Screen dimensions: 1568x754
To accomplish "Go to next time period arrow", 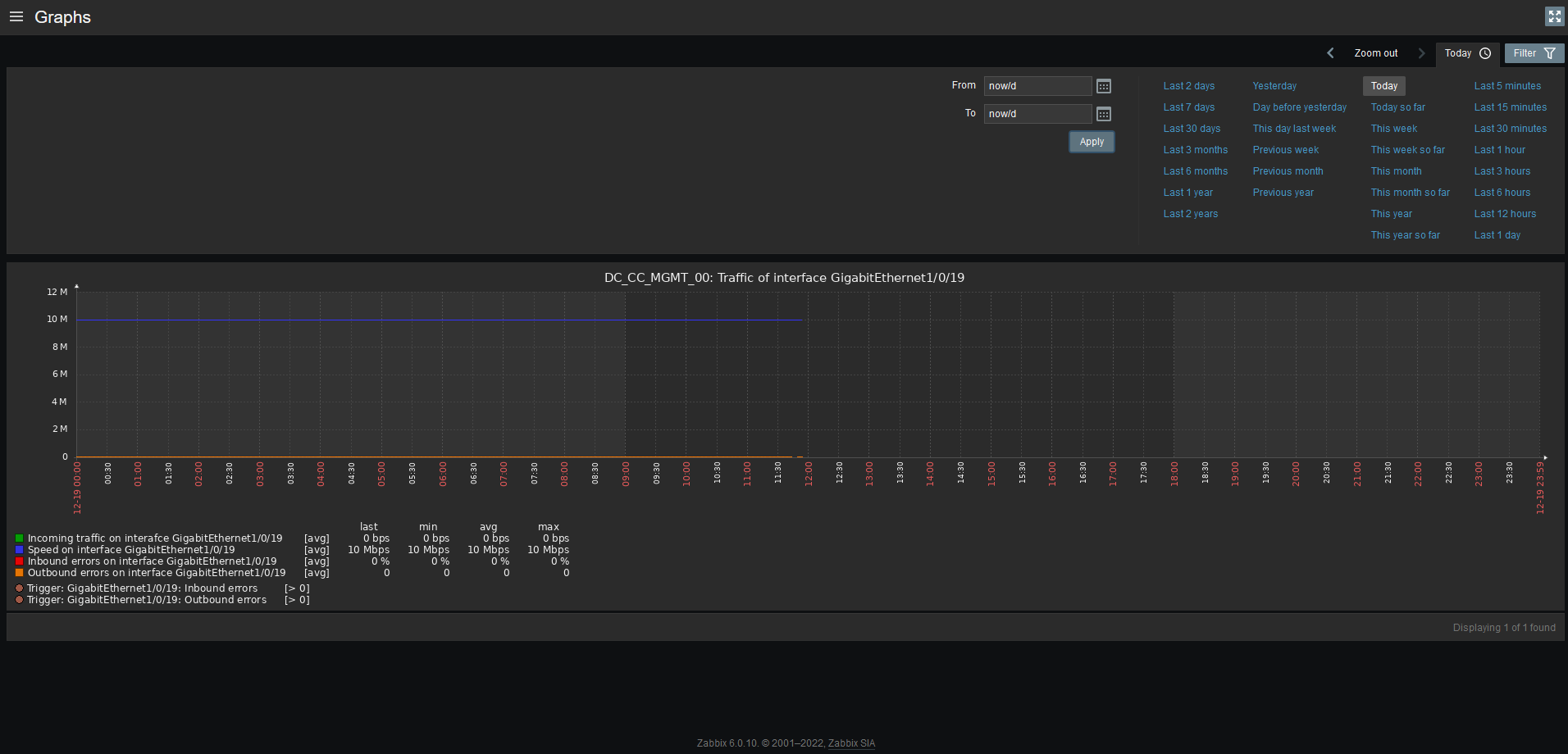I will click(x=1421, y=53).
